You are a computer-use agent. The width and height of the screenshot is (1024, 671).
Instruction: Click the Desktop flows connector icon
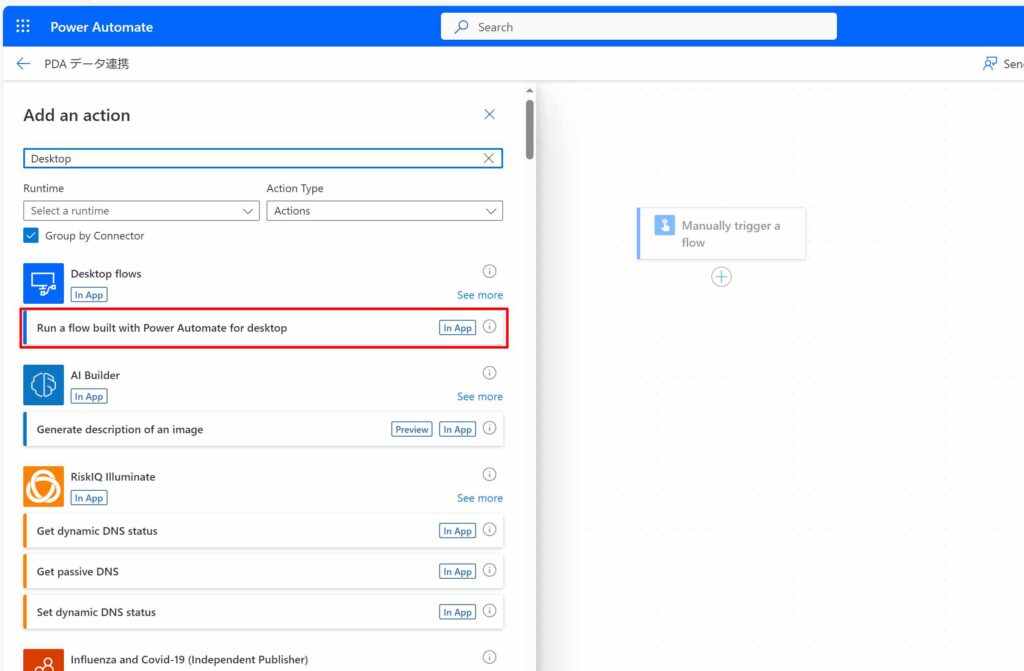coord(43,284)
